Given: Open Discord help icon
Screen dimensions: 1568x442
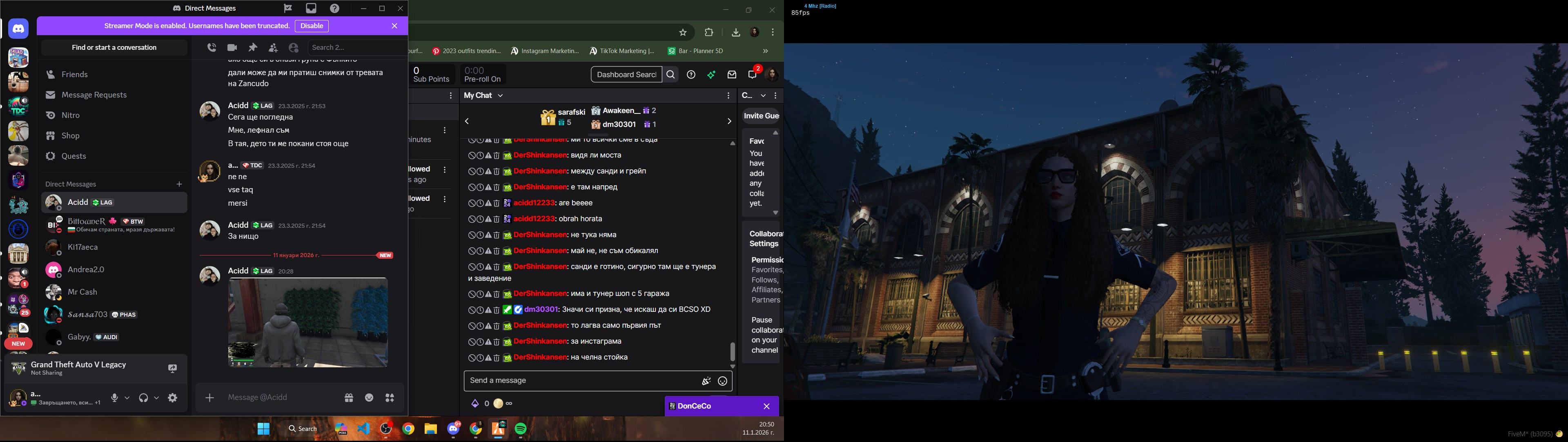Looking at the screenshot, I should pos(335,9).
